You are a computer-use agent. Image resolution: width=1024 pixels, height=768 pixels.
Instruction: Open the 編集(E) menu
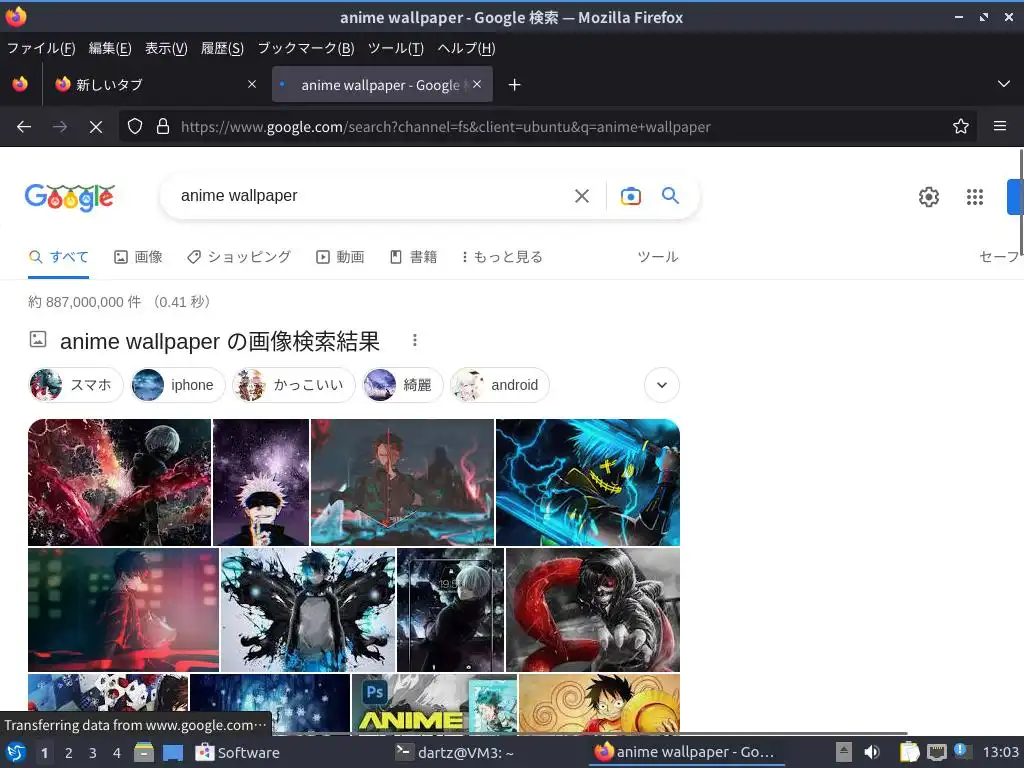click(110, 48)
